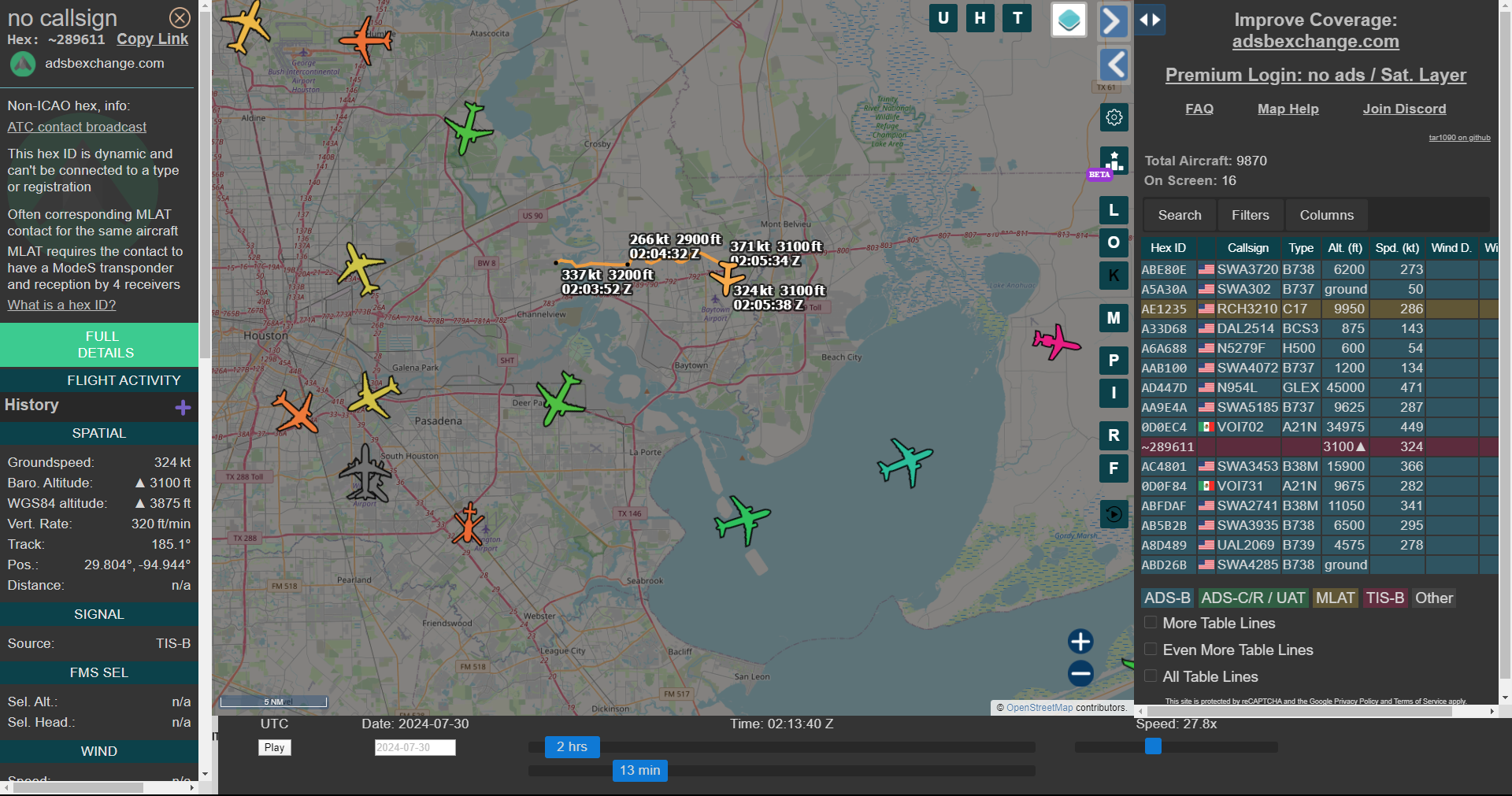Click the U map toggle button
Image resolution: width=1512 pixels, height=796 pixels.
pyautogui.click(x=943, y=17)
